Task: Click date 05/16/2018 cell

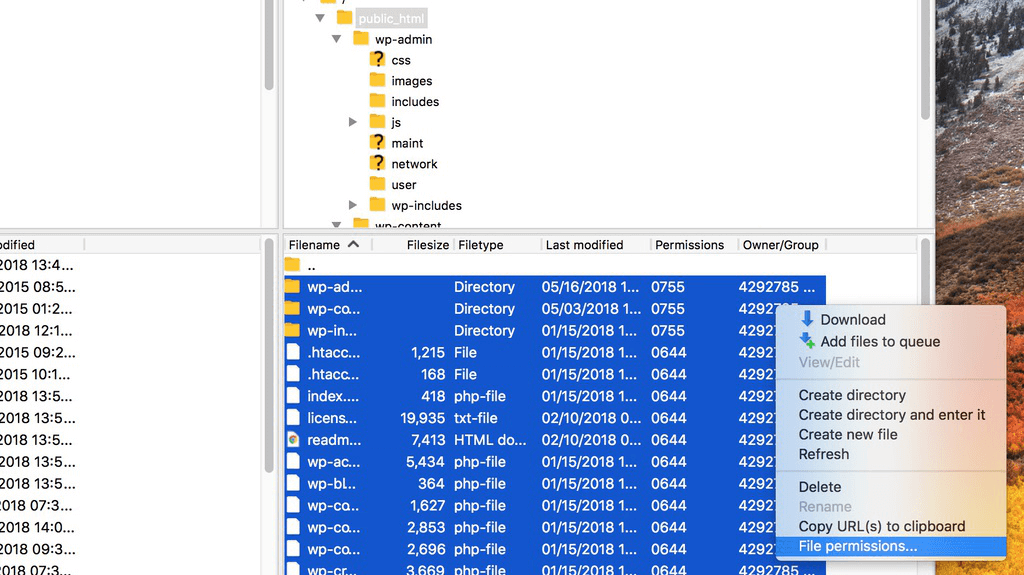Action: 590,287
